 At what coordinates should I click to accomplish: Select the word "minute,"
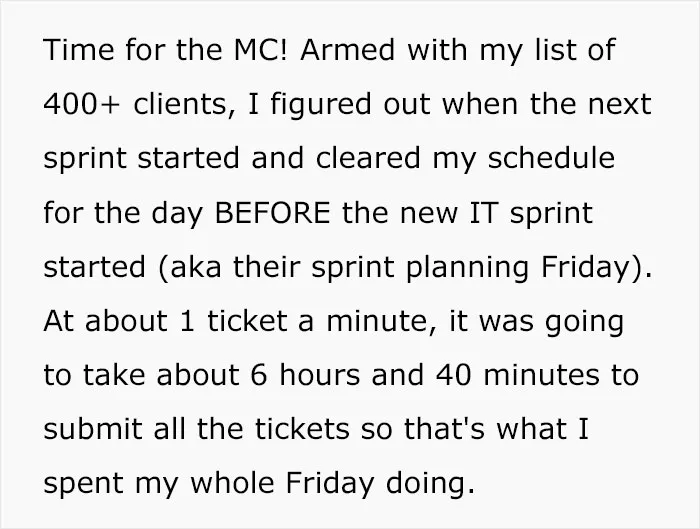point(381,322)
